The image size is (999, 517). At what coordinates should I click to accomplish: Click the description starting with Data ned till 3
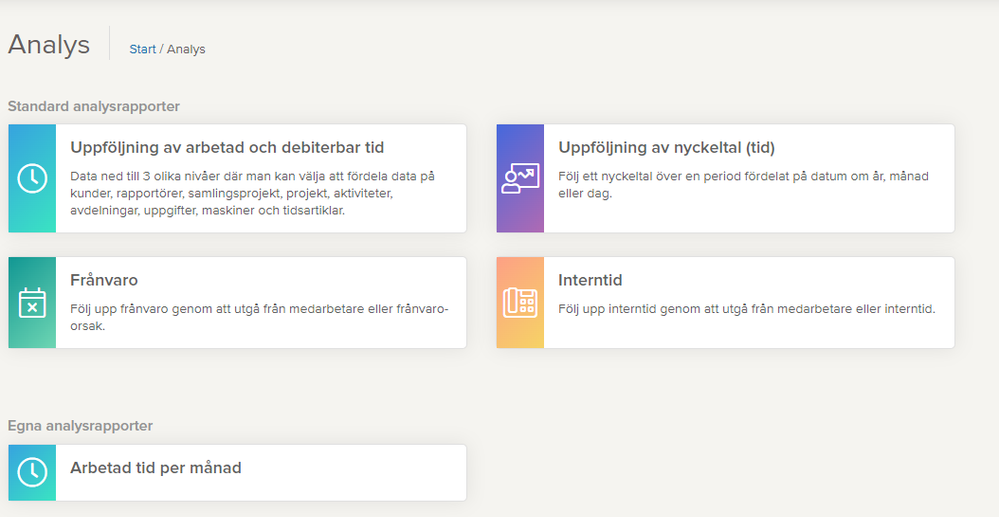[252, 193]
